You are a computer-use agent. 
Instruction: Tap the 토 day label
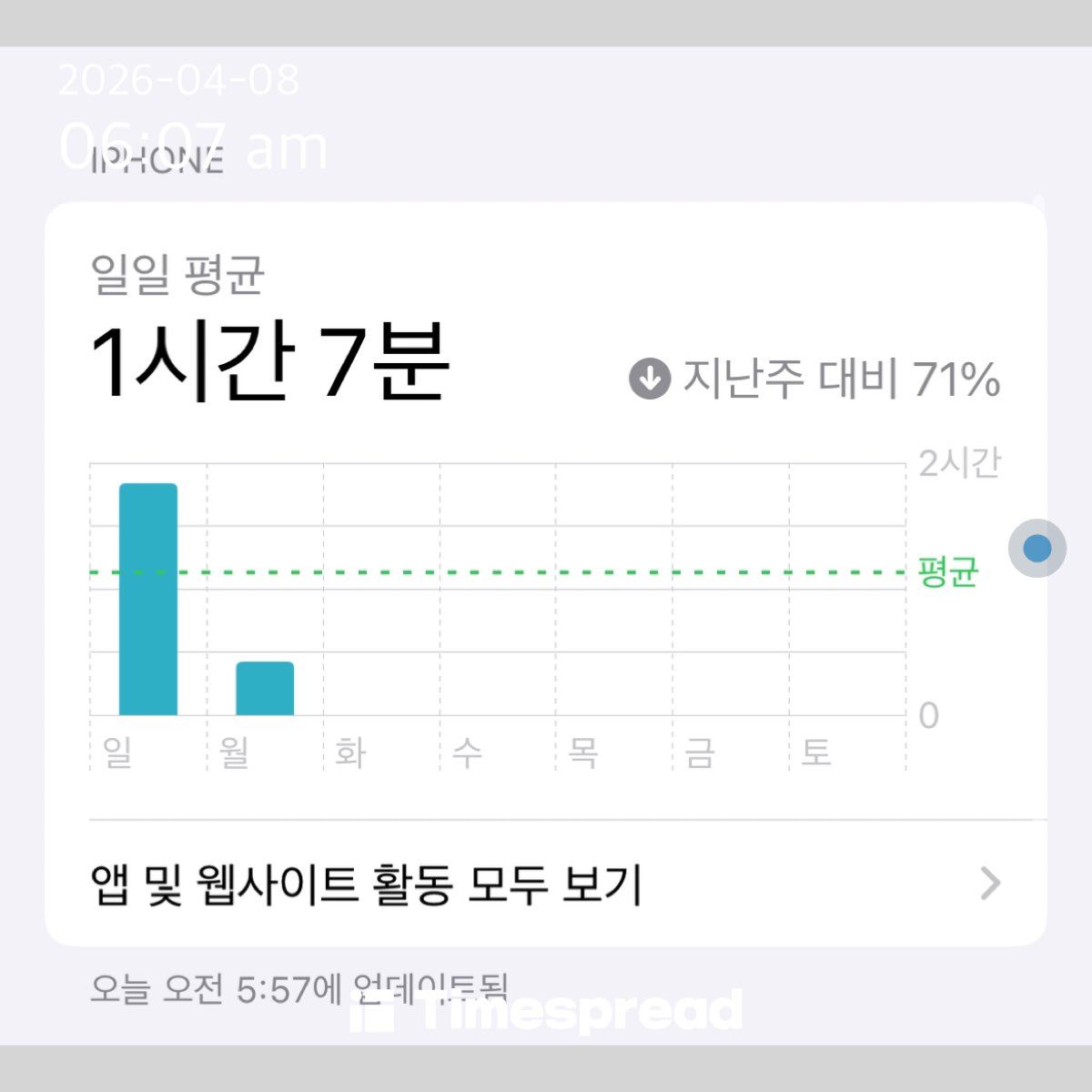click(x=816, y=752)
